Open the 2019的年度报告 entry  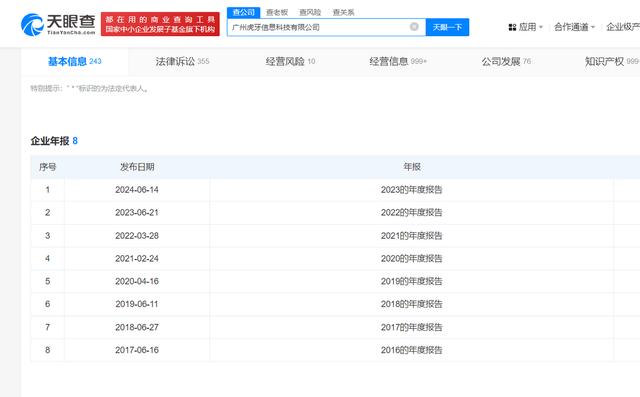pos(411,282)
